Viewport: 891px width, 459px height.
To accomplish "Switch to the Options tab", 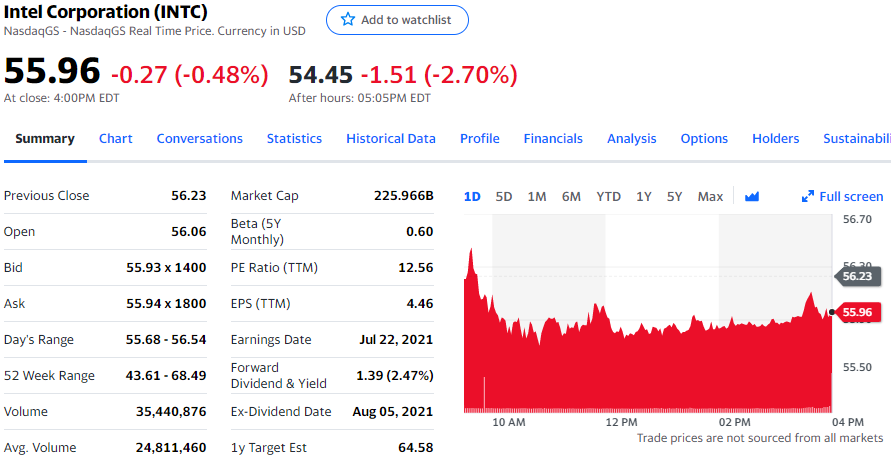I will (x=704, y=139).
